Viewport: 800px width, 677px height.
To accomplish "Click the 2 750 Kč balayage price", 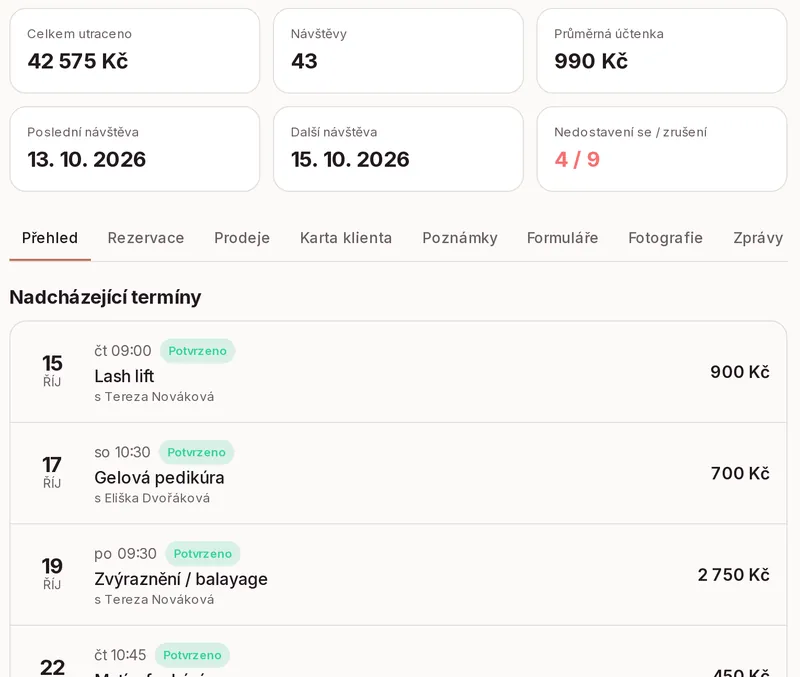I will tap(734, 575).
